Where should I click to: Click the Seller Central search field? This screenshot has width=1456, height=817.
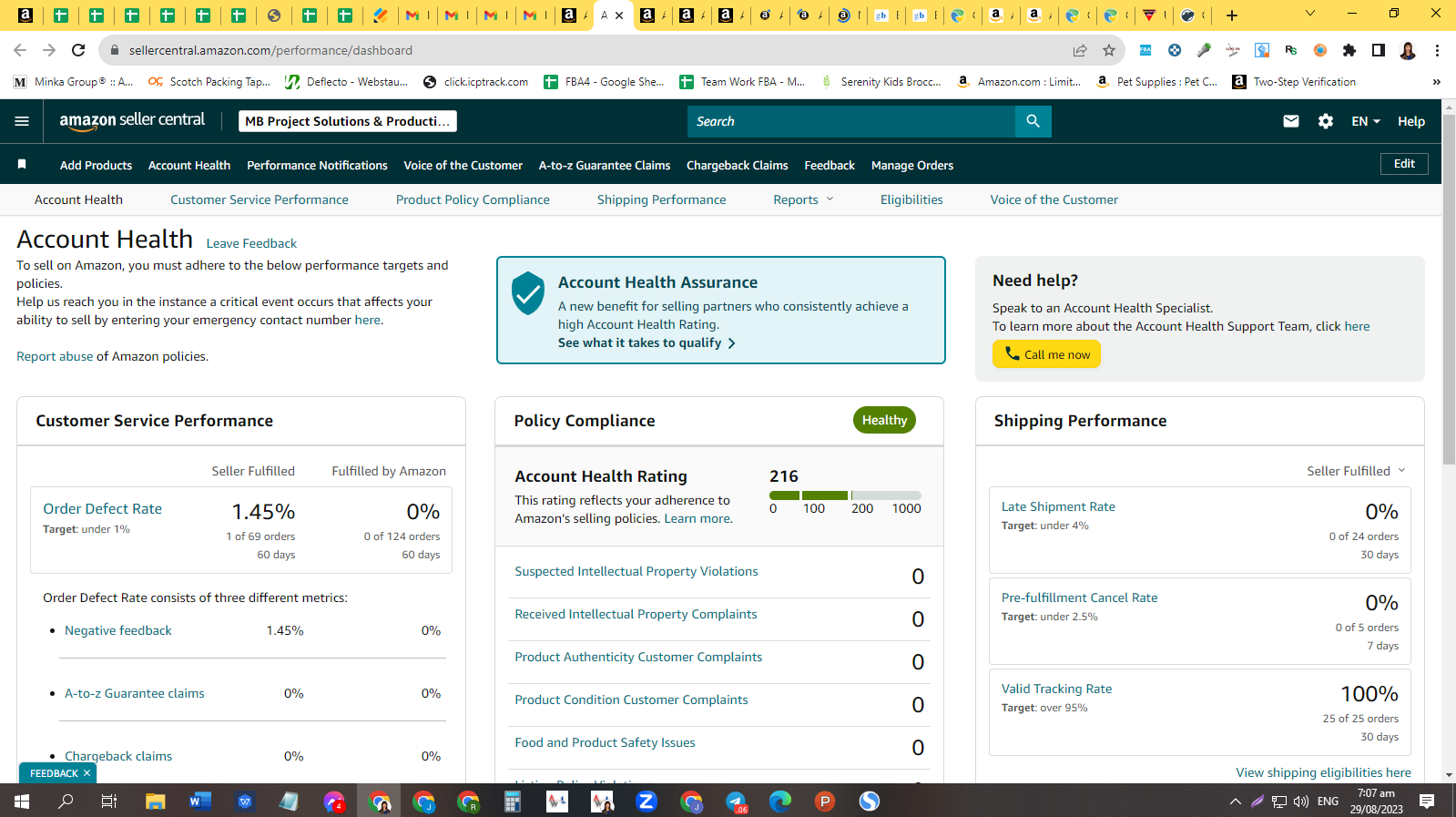click(851, 121)
